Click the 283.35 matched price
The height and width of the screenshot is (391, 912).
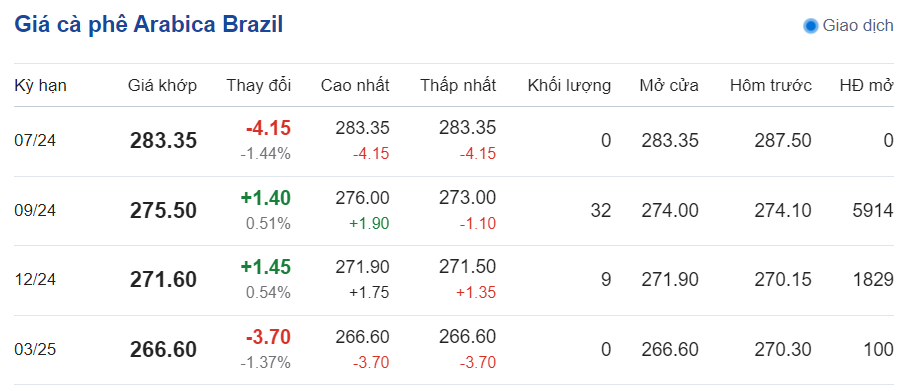click(163, 141)
